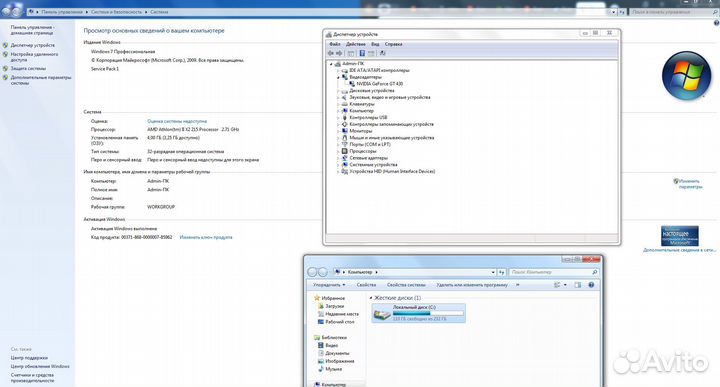Expand the Дисковые устройства category

click(338, 91)
